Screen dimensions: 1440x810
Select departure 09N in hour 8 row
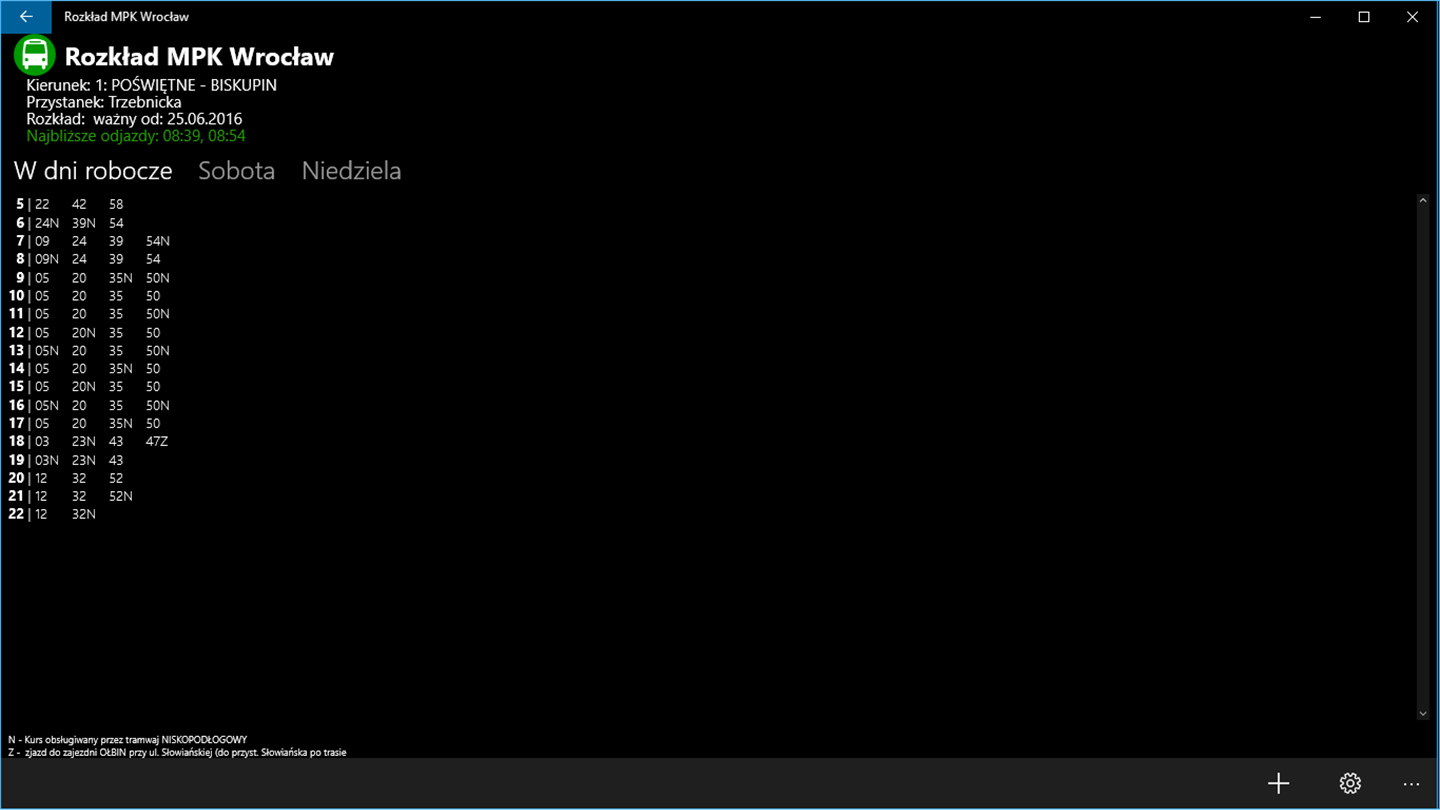click(x=47, y=259)
